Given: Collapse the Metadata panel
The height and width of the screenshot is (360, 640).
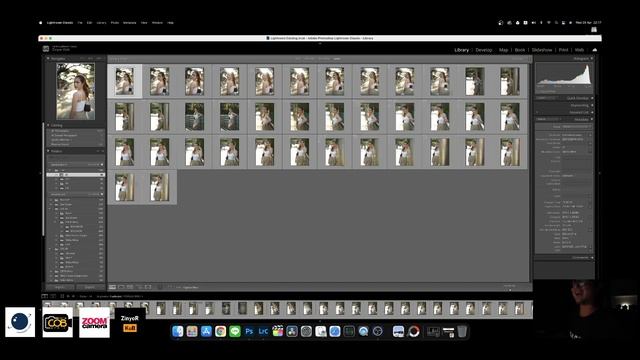Looking at the screenshot, I should tap(591, 119).
